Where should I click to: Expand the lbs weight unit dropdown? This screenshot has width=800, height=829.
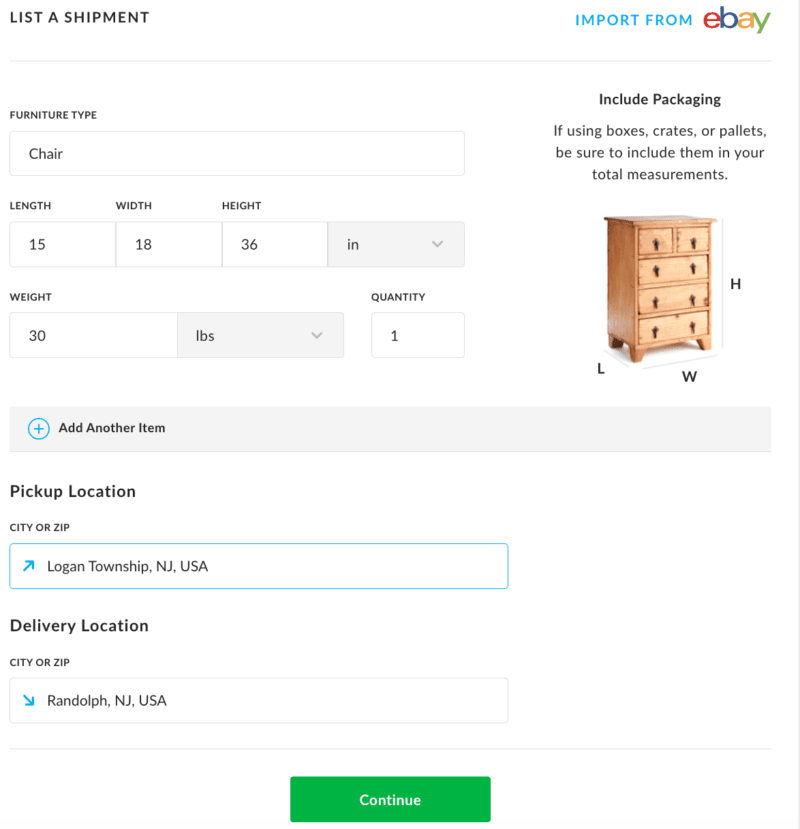[x=260, y=336]
